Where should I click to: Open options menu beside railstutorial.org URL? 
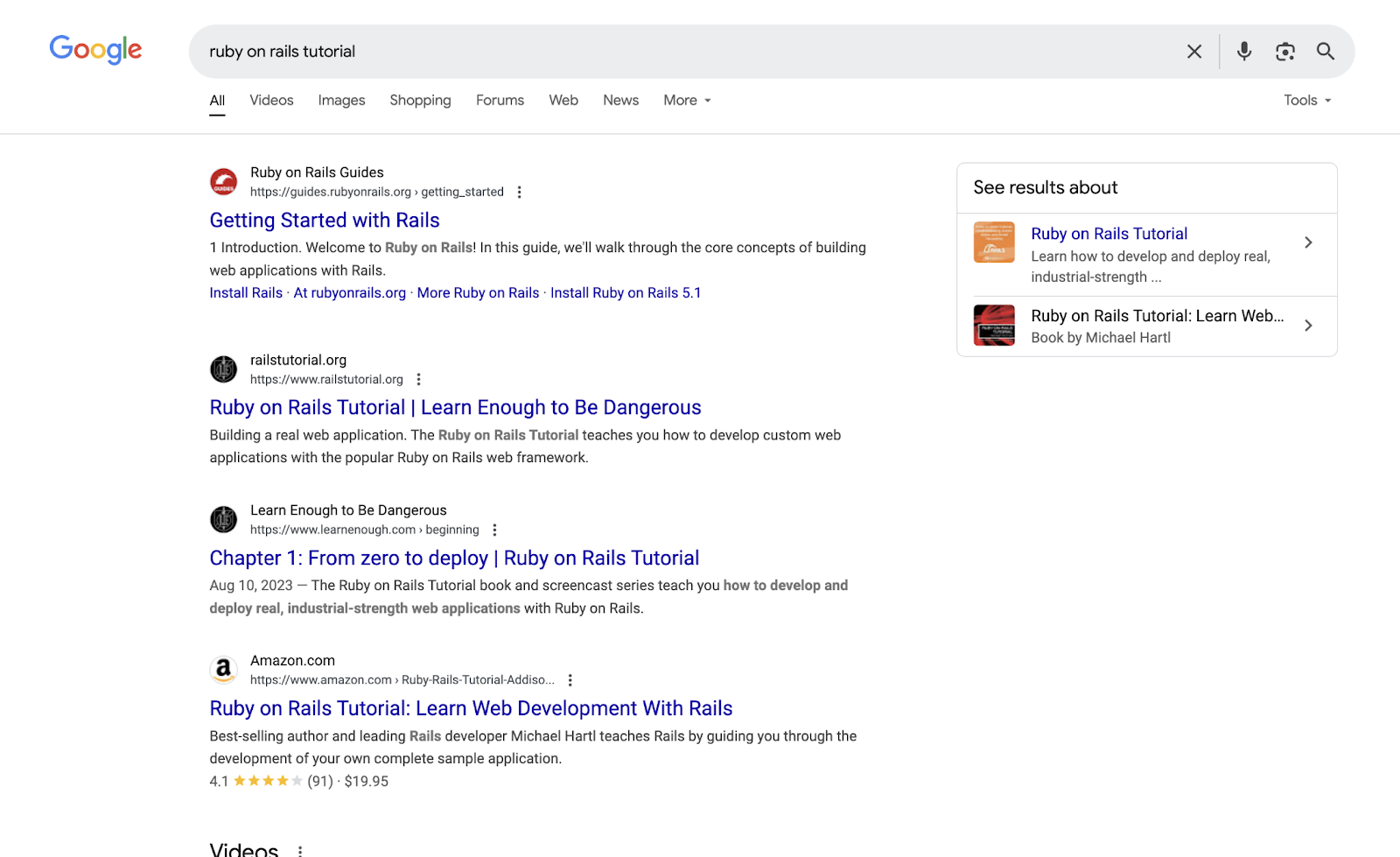point(418,379)
